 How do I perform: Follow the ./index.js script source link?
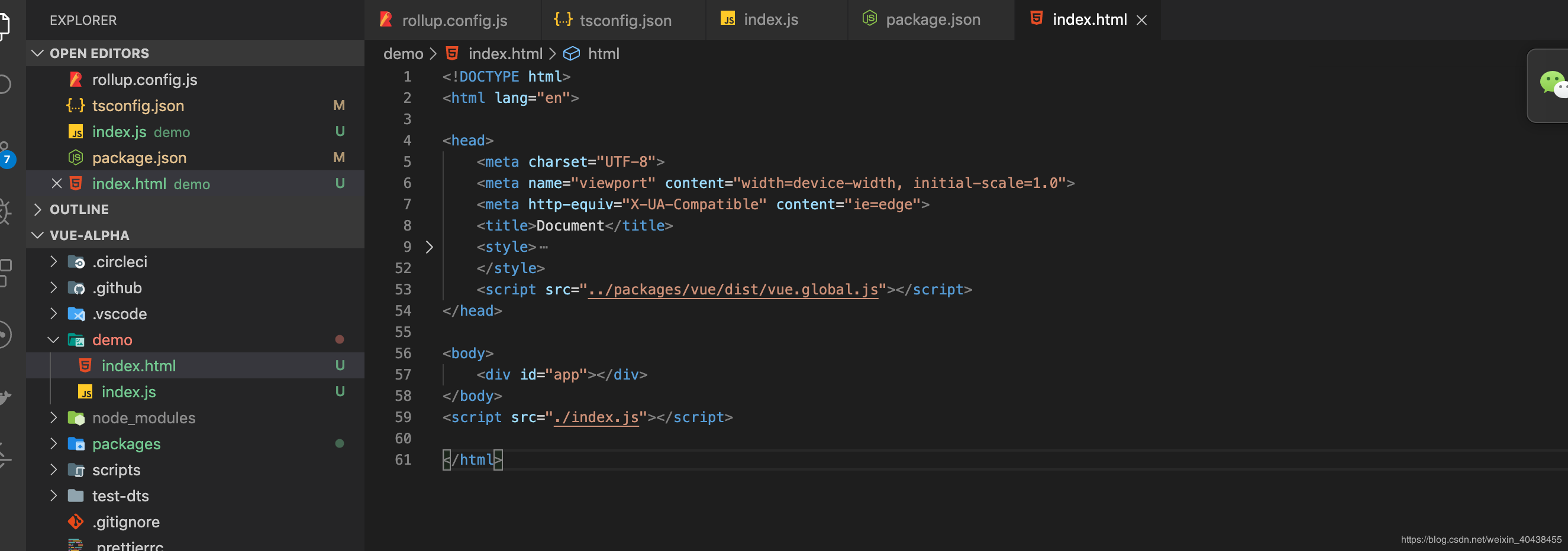596,417
